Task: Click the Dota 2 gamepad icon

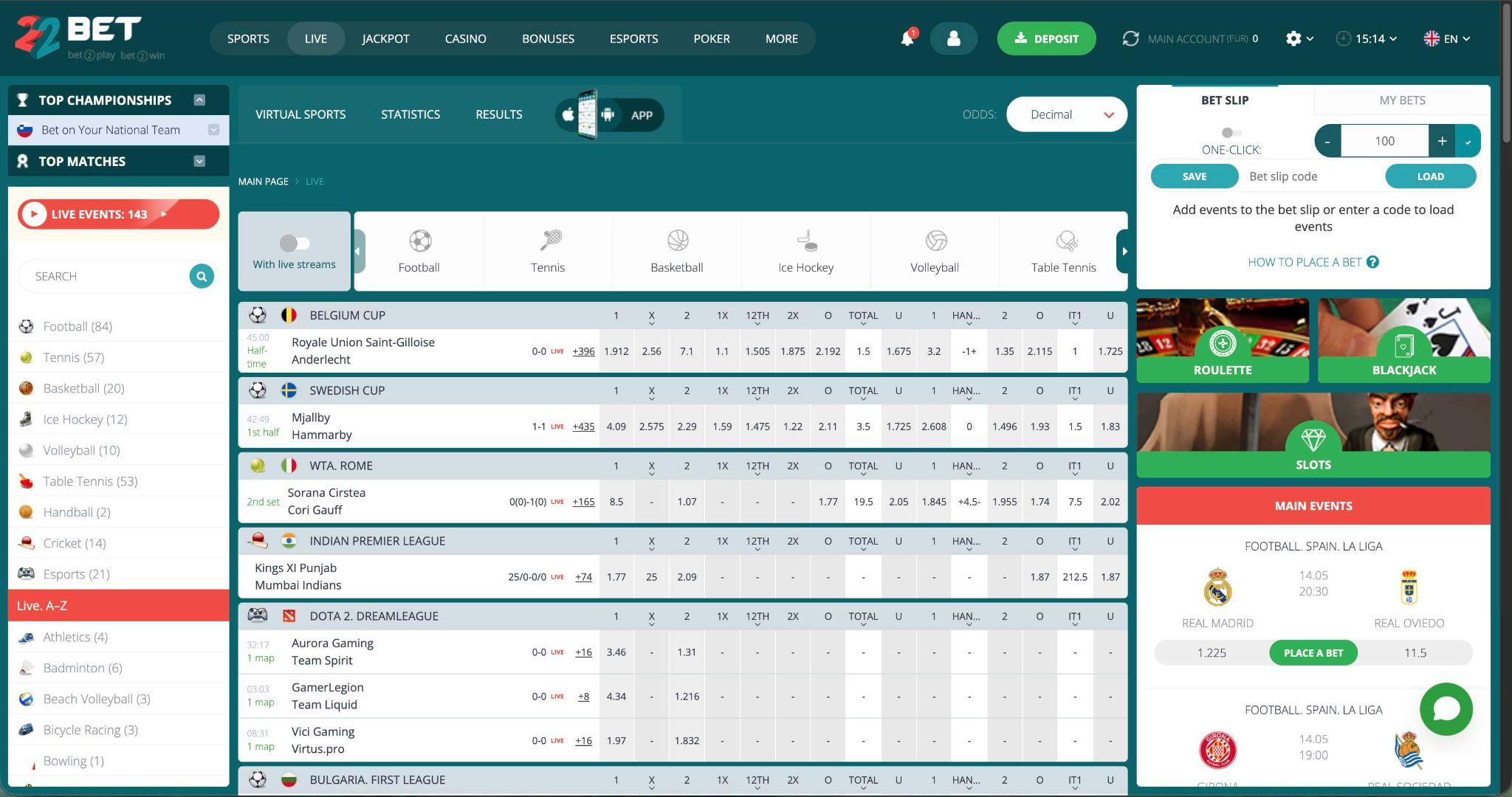Action: point(257,615)
